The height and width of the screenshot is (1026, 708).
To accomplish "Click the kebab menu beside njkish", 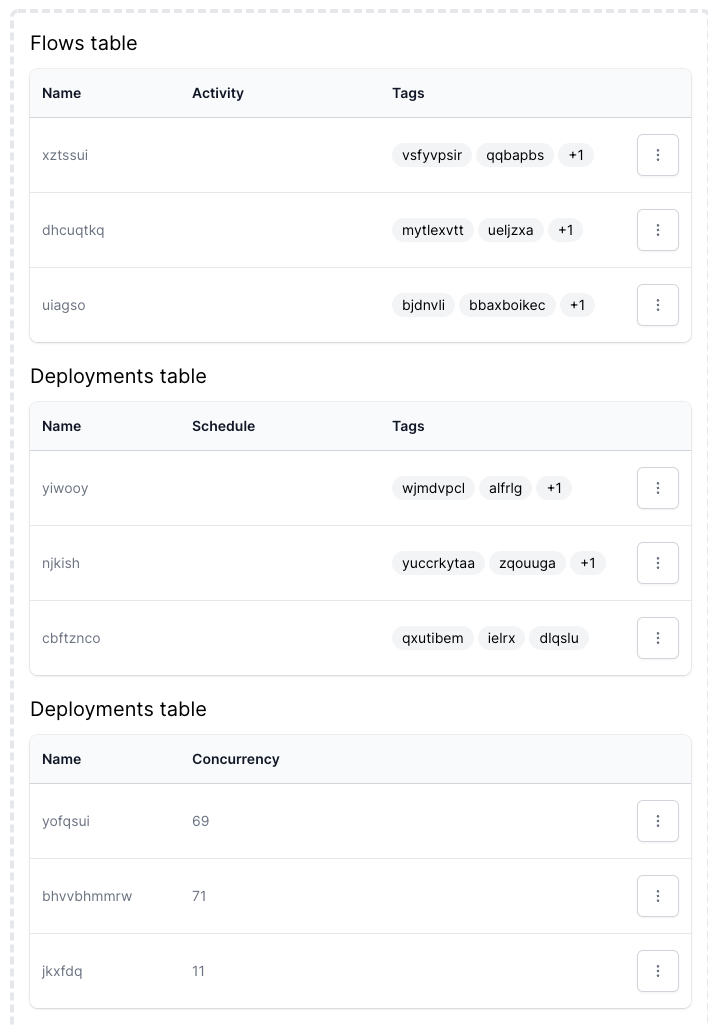I will [657, 562].
